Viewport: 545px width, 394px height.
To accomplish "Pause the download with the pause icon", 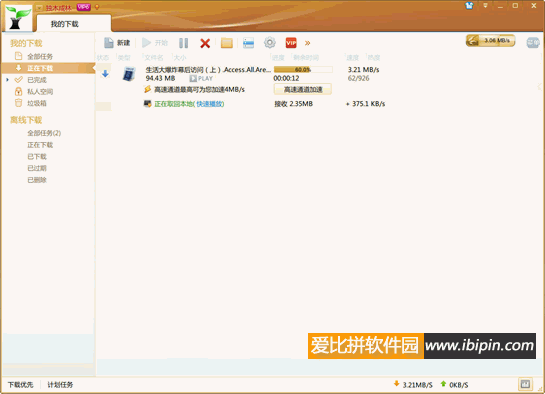I will [184, 43].
